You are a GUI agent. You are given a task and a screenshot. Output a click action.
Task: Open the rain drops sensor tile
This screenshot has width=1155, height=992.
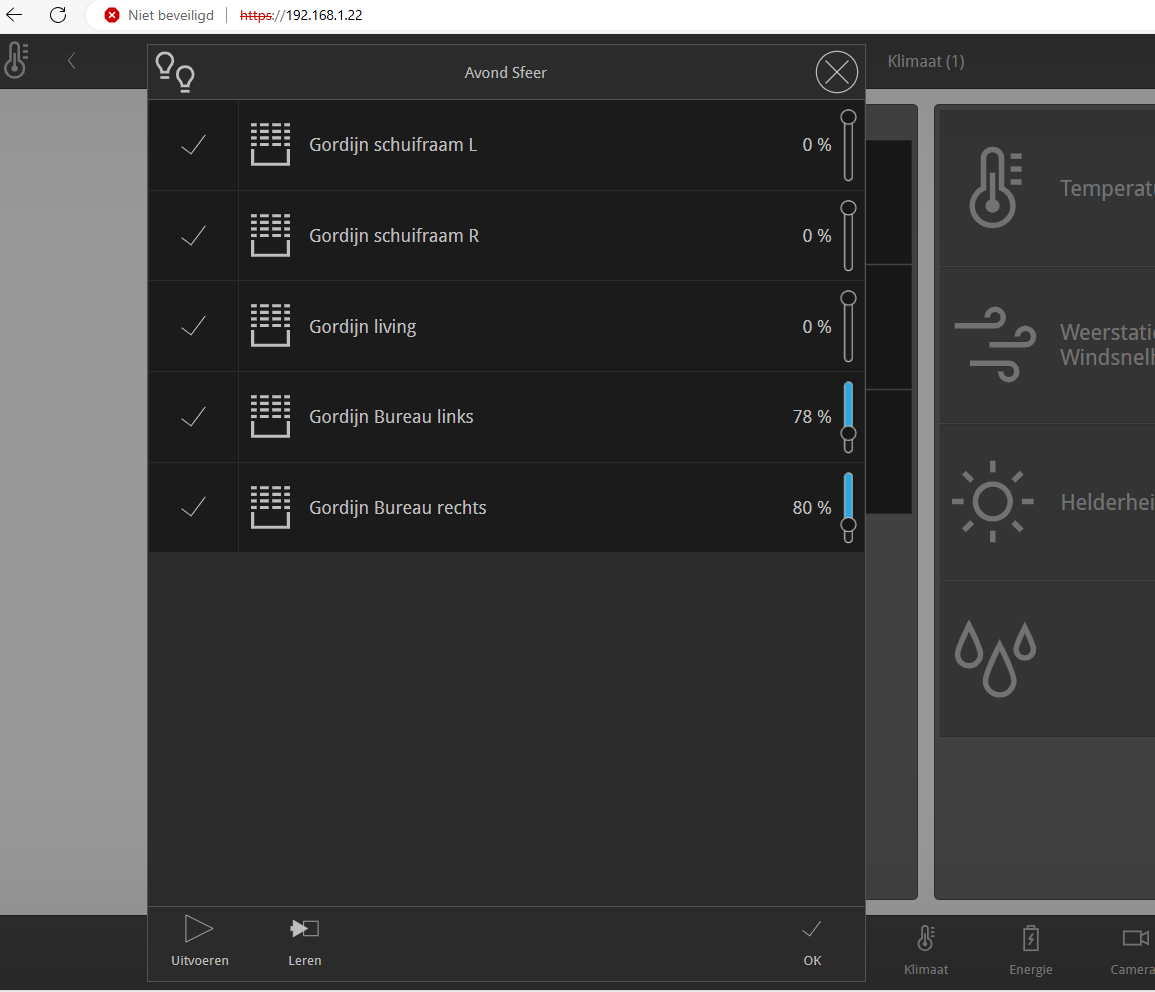(x=1045, y=659)
